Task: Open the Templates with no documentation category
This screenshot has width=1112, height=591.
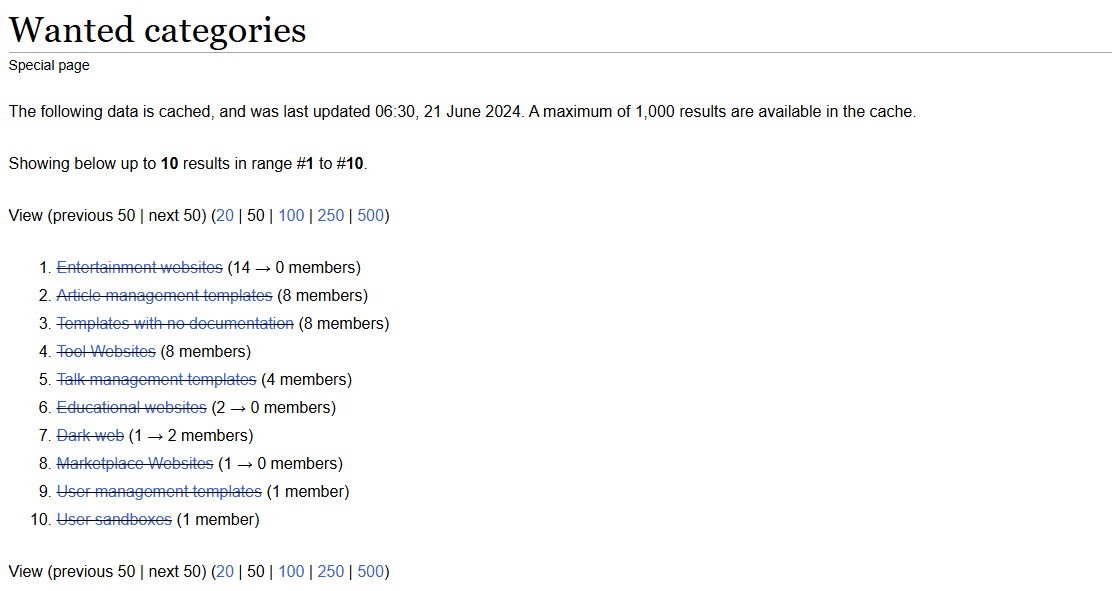Action: click(175, 323)
